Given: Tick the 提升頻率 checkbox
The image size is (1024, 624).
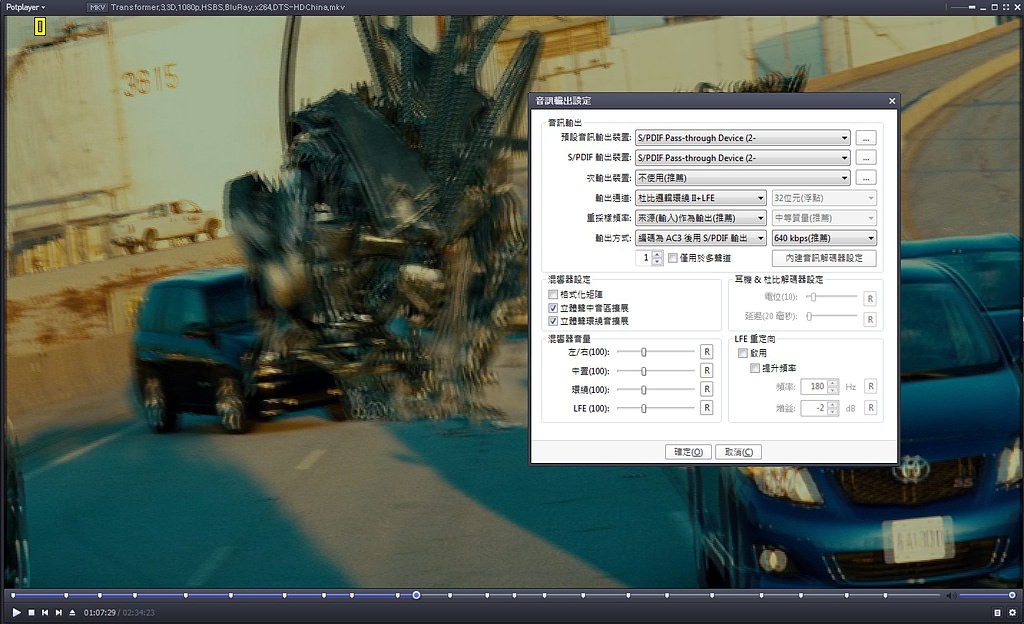Looking at the screenshot, I should click(x=755, y=368).
